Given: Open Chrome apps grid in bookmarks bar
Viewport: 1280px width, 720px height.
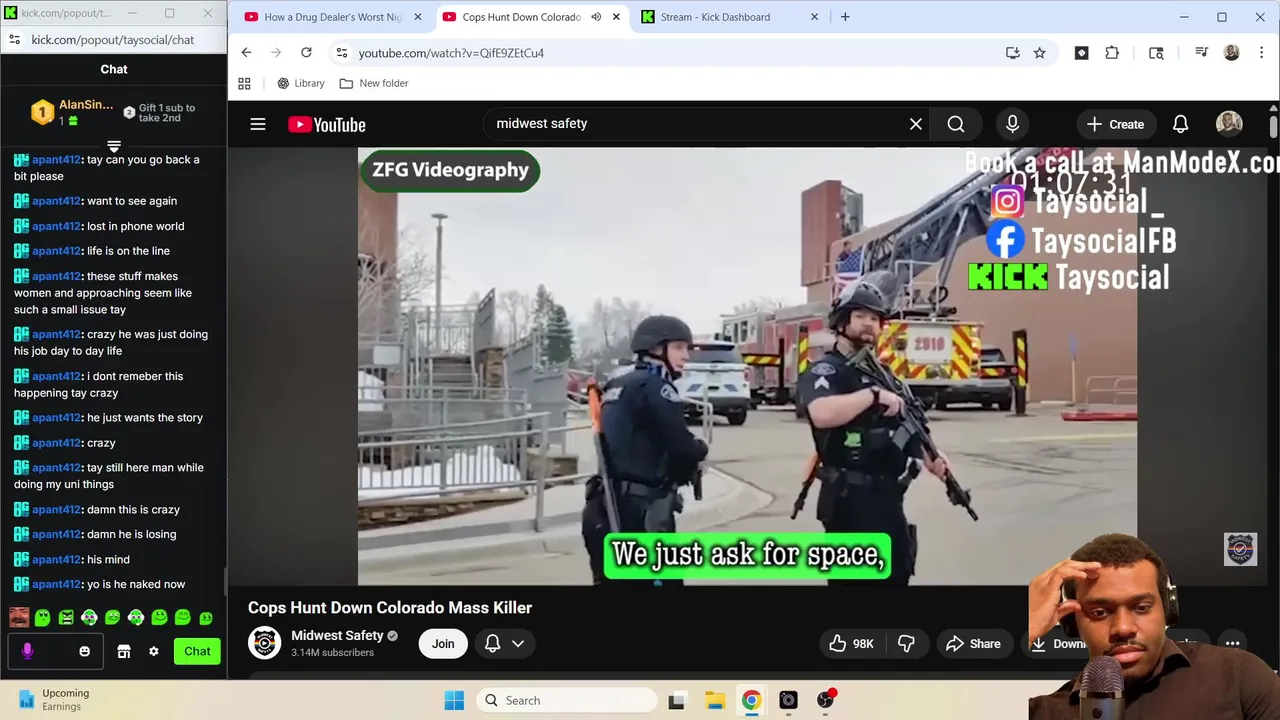Looking at the screenshot, I should tap(244, 84).
